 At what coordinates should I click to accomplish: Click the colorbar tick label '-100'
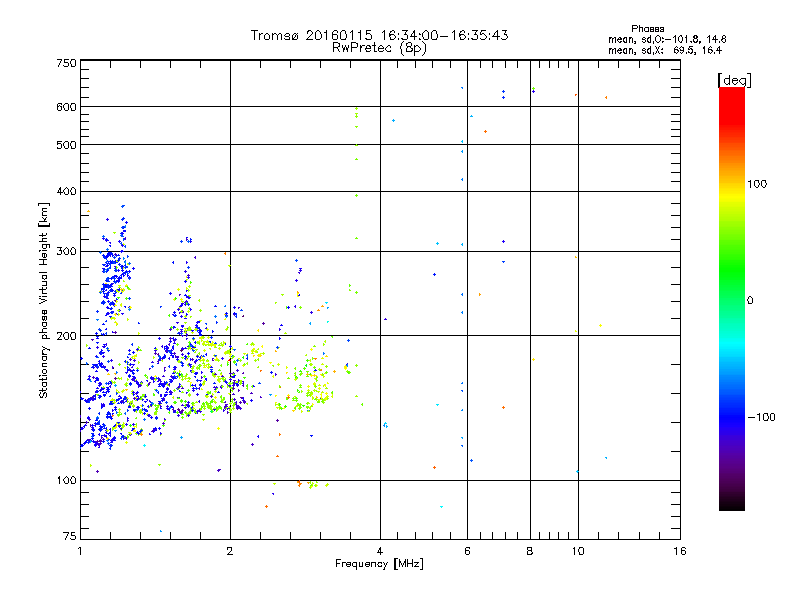point(761,417)
